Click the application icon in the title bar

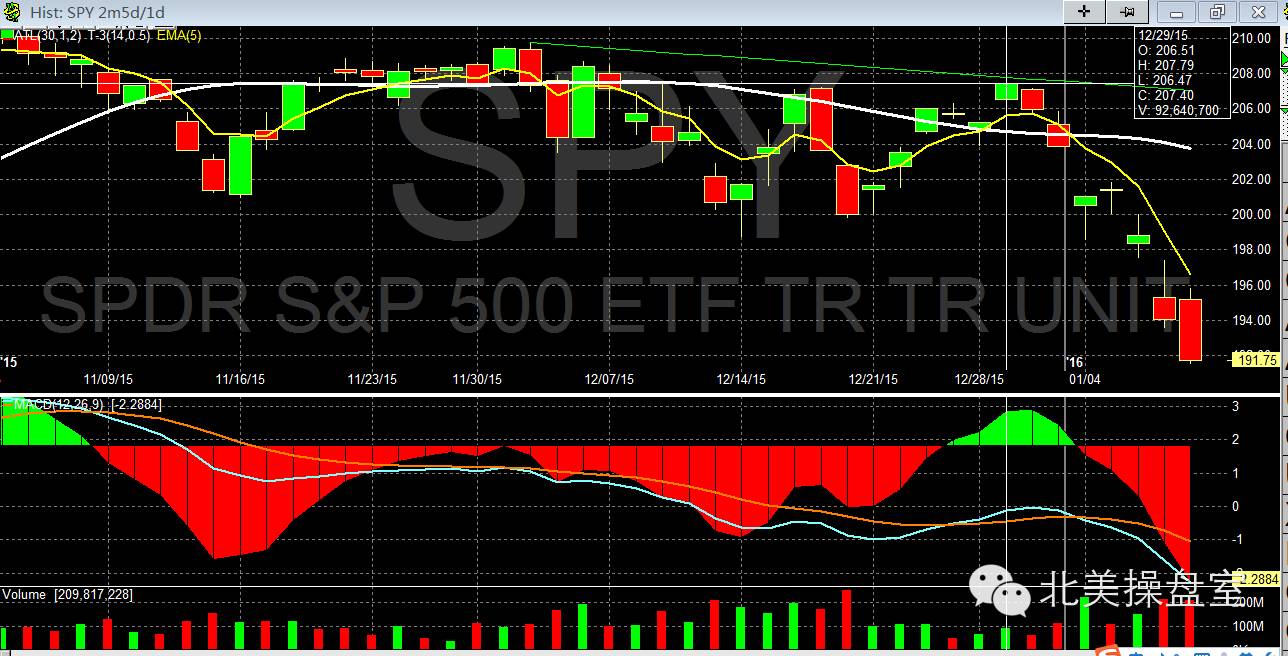11,12
